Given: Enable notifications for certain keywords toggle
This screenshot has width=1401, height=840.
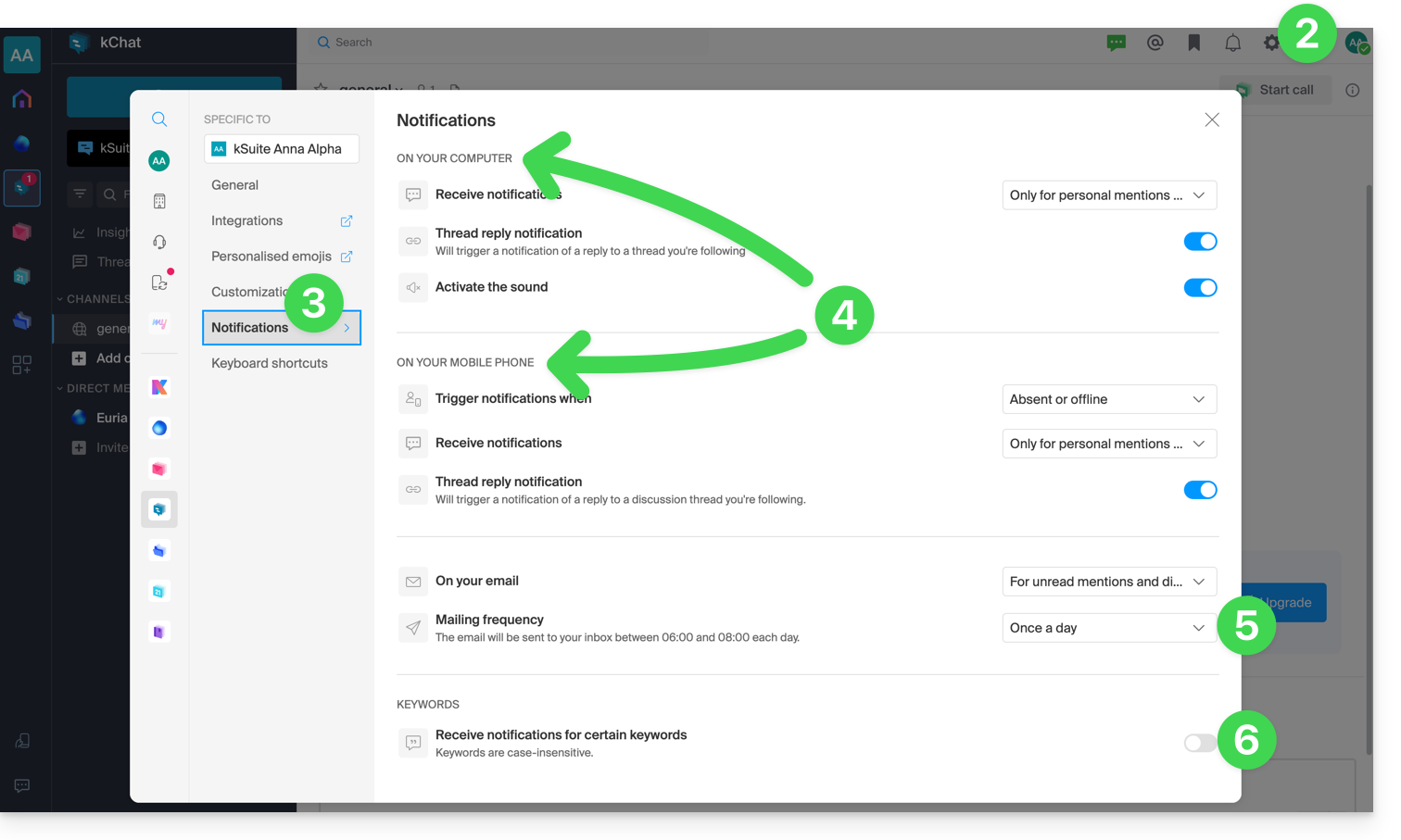Looking at the screenshot, I should [1199, 743].
